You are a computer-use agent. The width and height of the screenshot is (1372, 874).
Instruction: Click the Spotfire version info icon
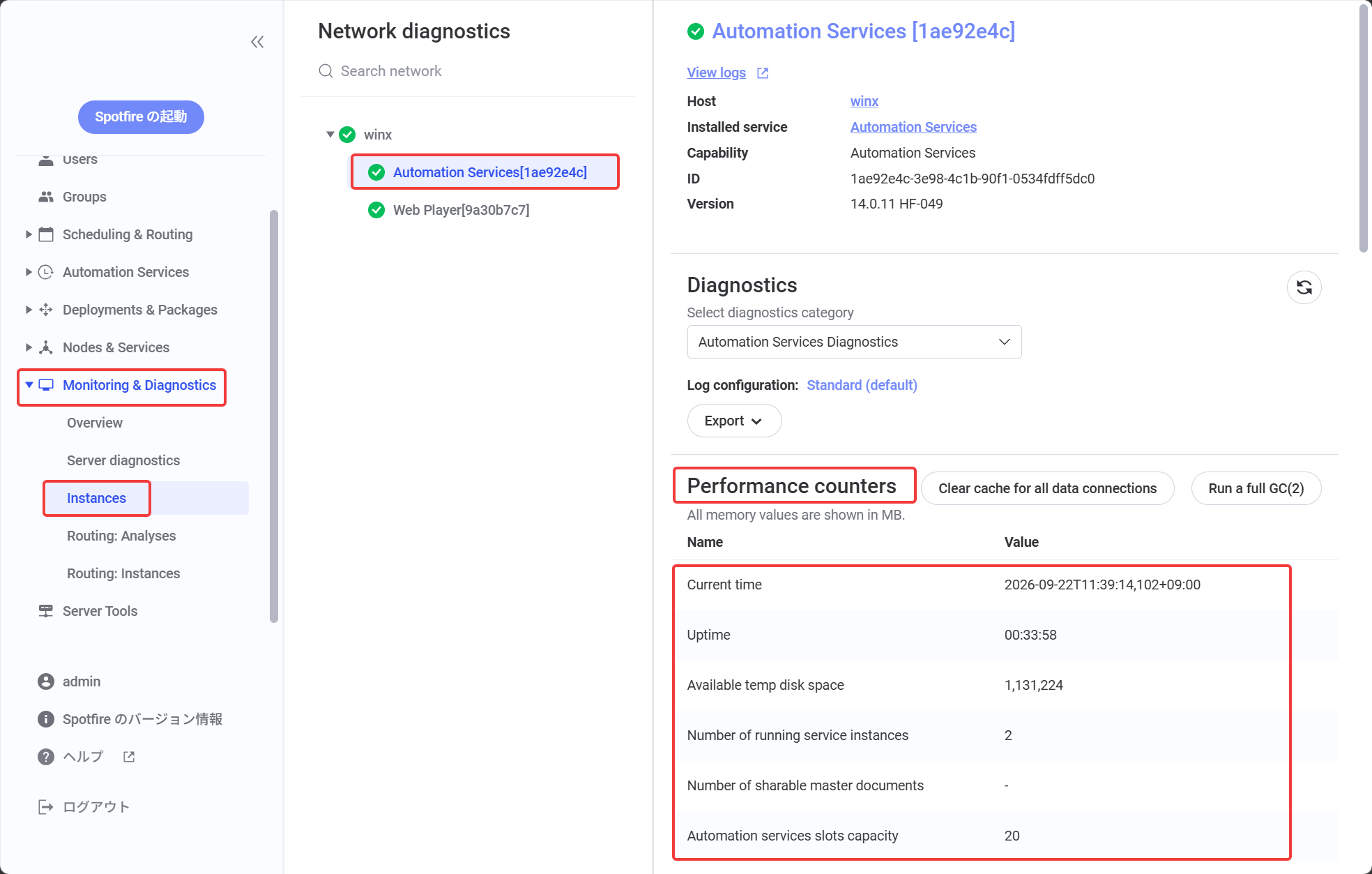point(46,719)
